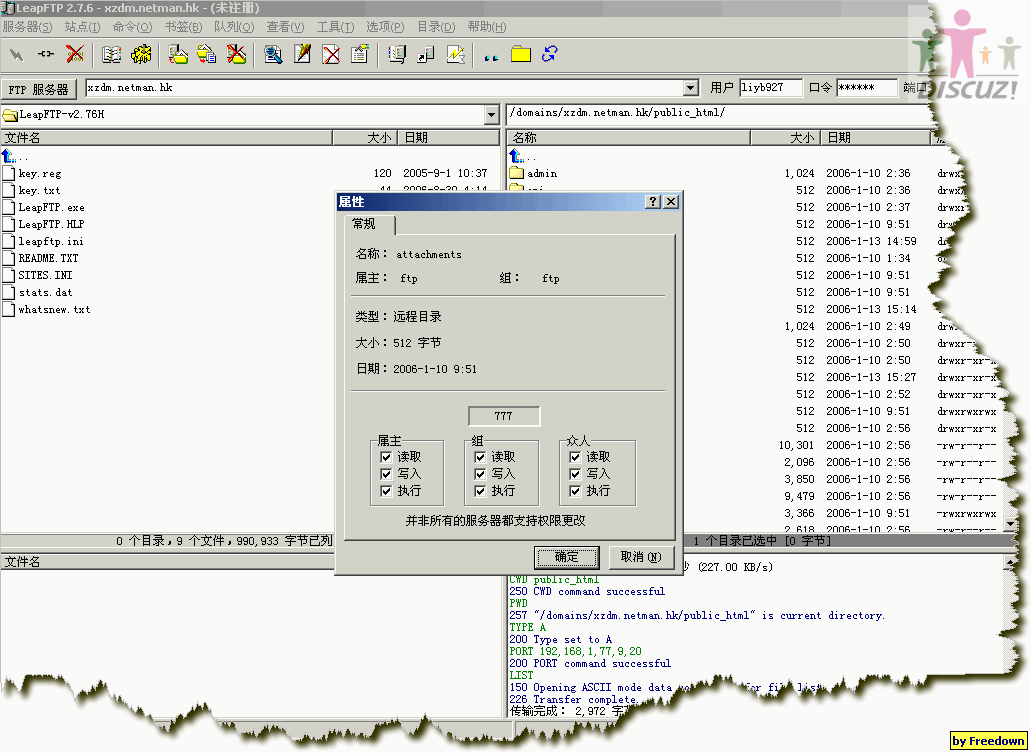The width and height of the screenshot is (1031, 753).
Task: Click the 用户 field containing liyb927
Action: [x=771, y=87]
